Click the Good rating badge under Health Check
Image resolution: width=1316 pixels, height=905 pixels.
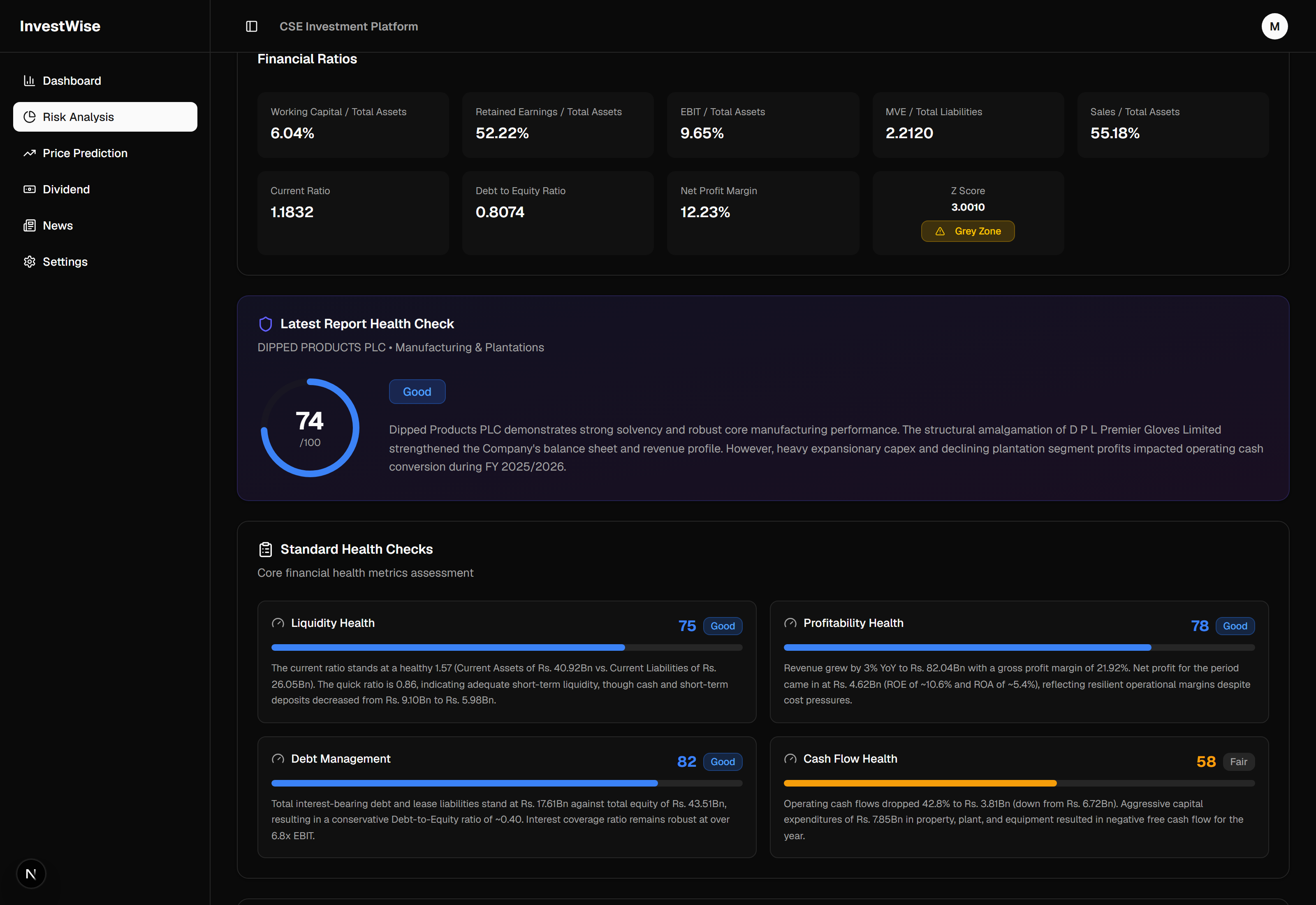pos(417,392)
